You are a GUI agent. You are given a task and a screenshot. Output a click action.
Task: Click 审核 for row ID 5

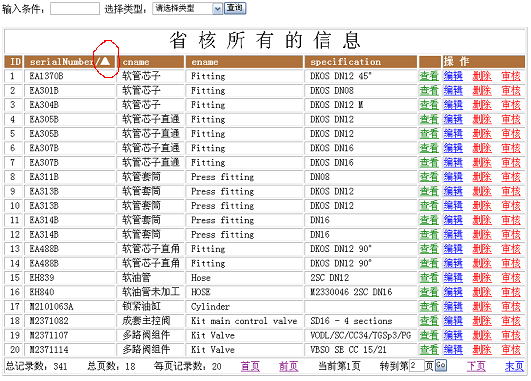coord(511,134)
